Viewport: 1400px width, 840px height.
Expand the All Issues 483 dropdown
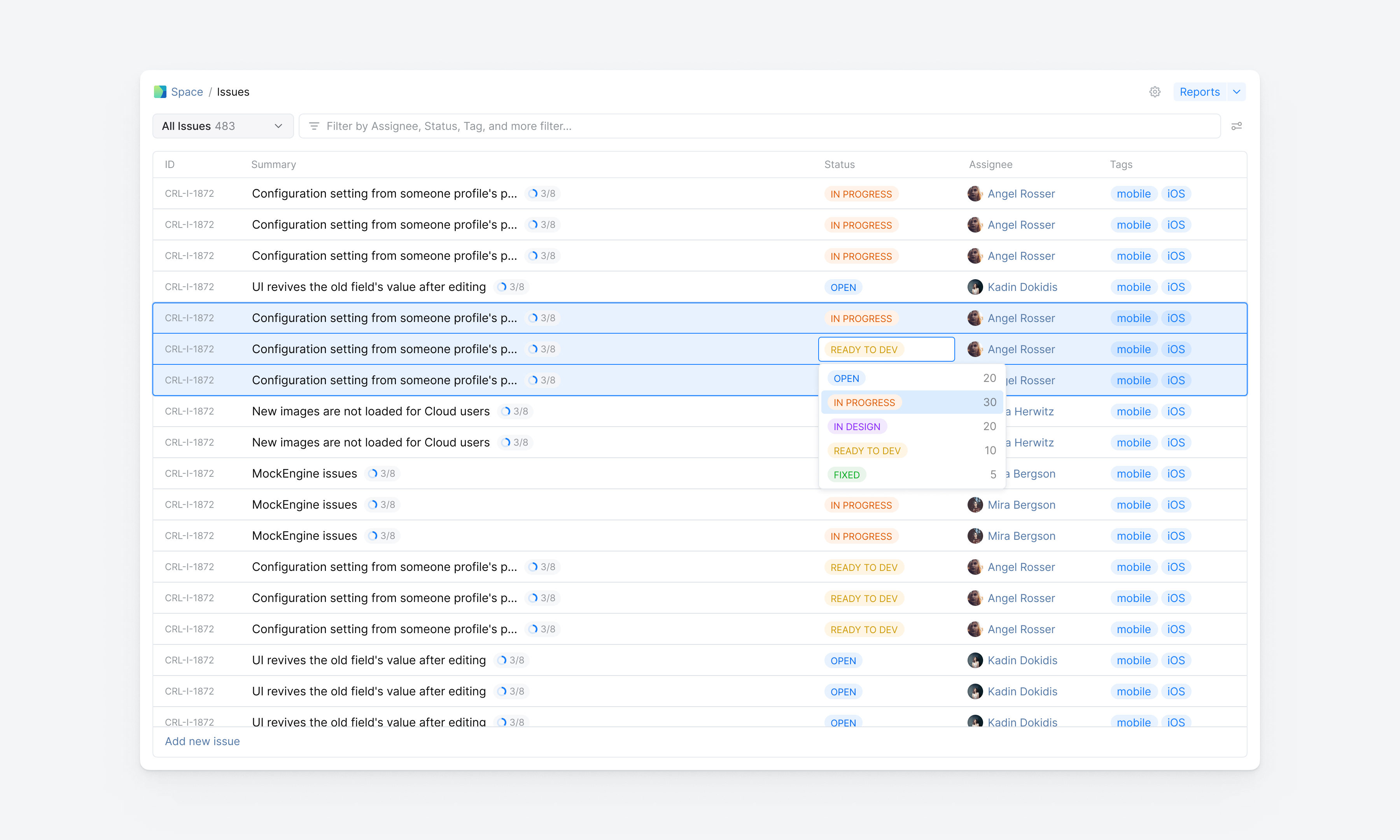[222, 126]
